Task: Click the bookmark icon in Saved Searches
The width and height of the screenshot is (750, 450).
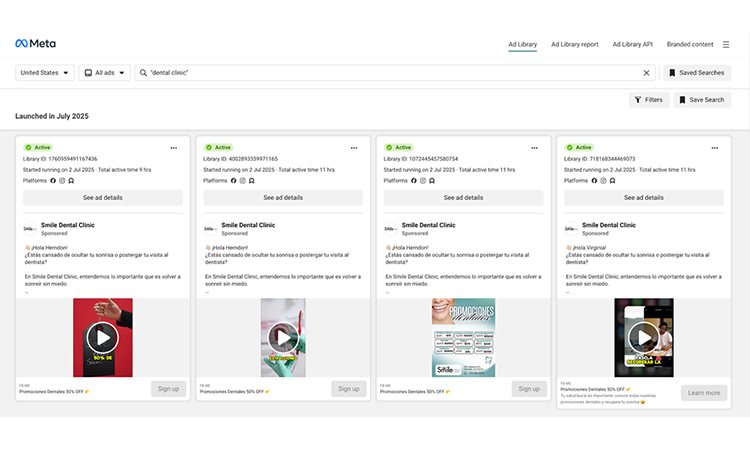Action: [x=672, y=73]
